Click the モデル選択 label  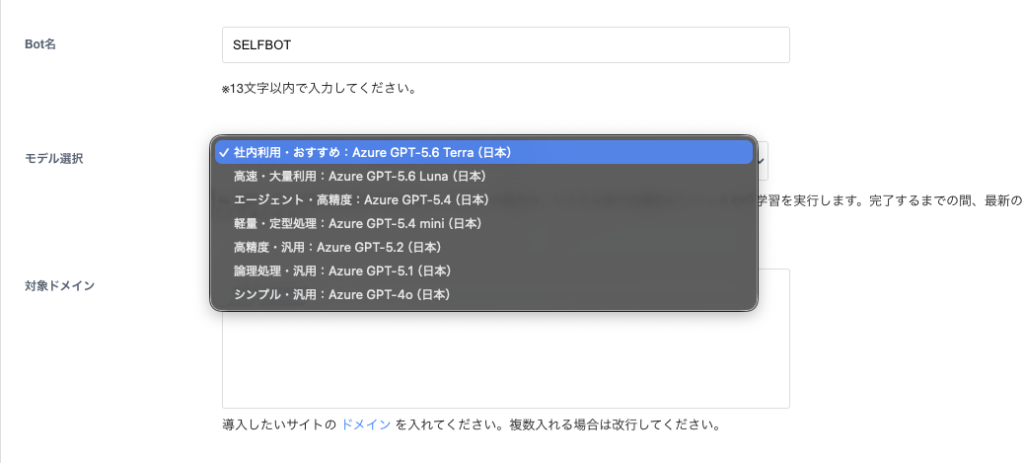pos(54,159)
